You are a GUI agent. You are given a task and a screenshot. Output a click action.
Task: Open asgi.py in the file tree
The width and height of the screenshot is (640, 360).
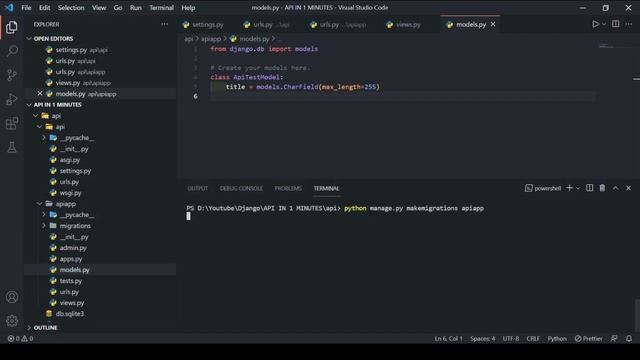click(x=70, y=160)
